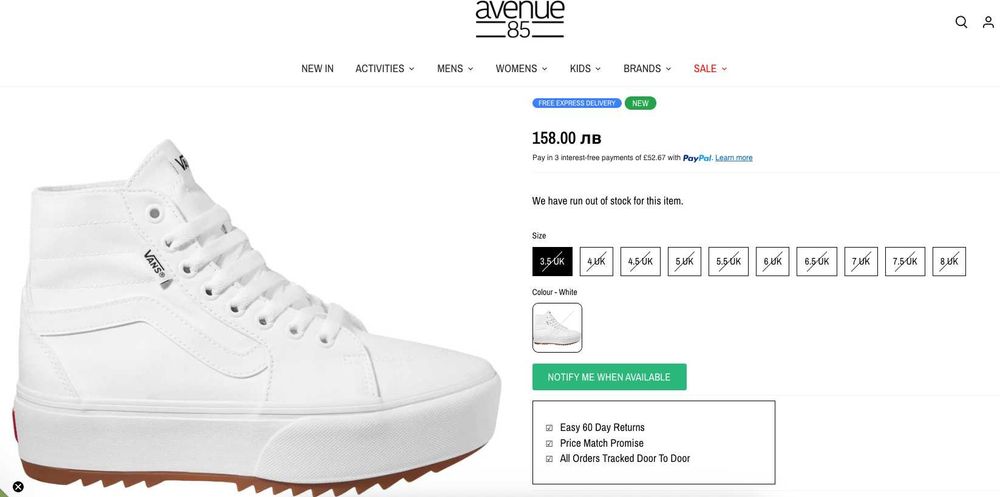
Task: Select size 3.5 UK
Action: (x=552, y=262)
